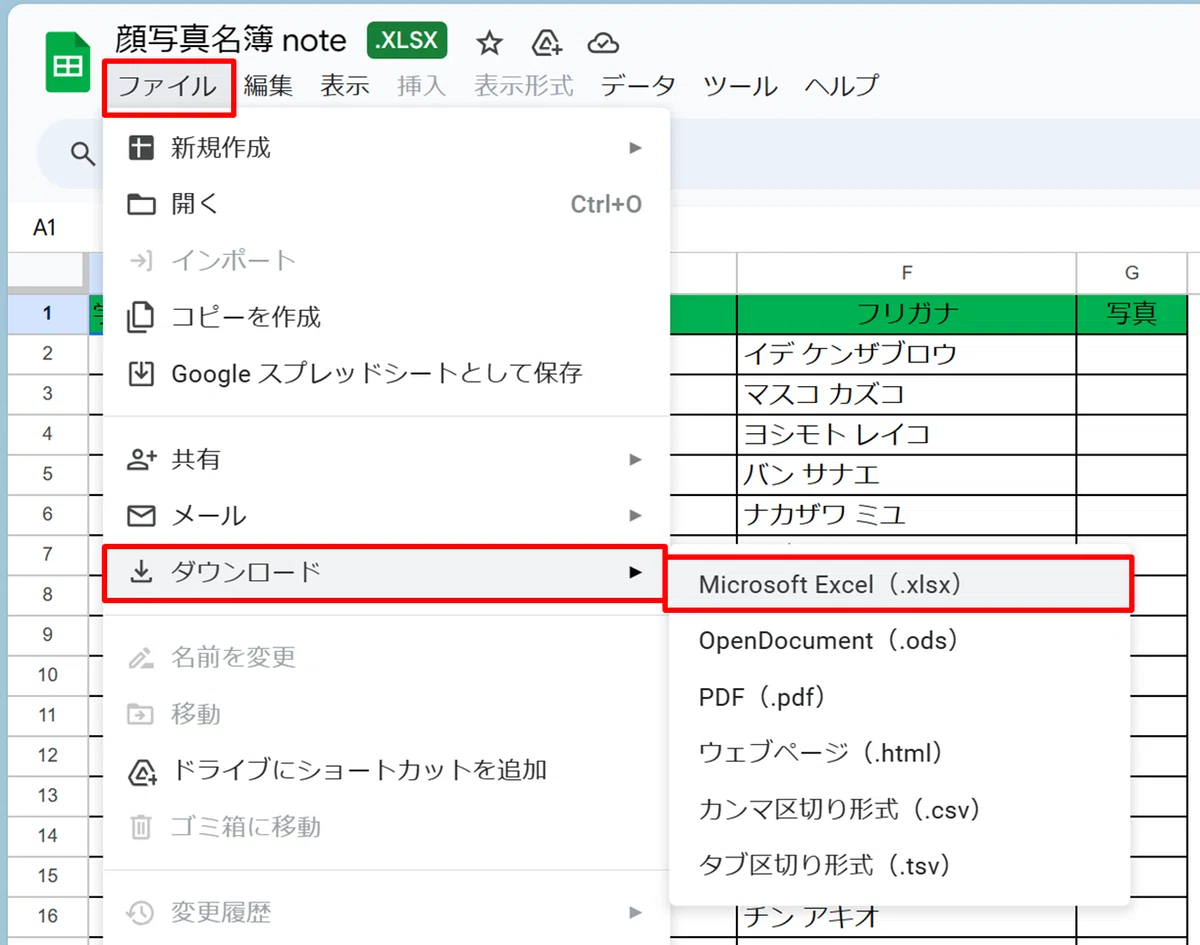
Task: Select メール menu entry
Action: click(386, 516)
